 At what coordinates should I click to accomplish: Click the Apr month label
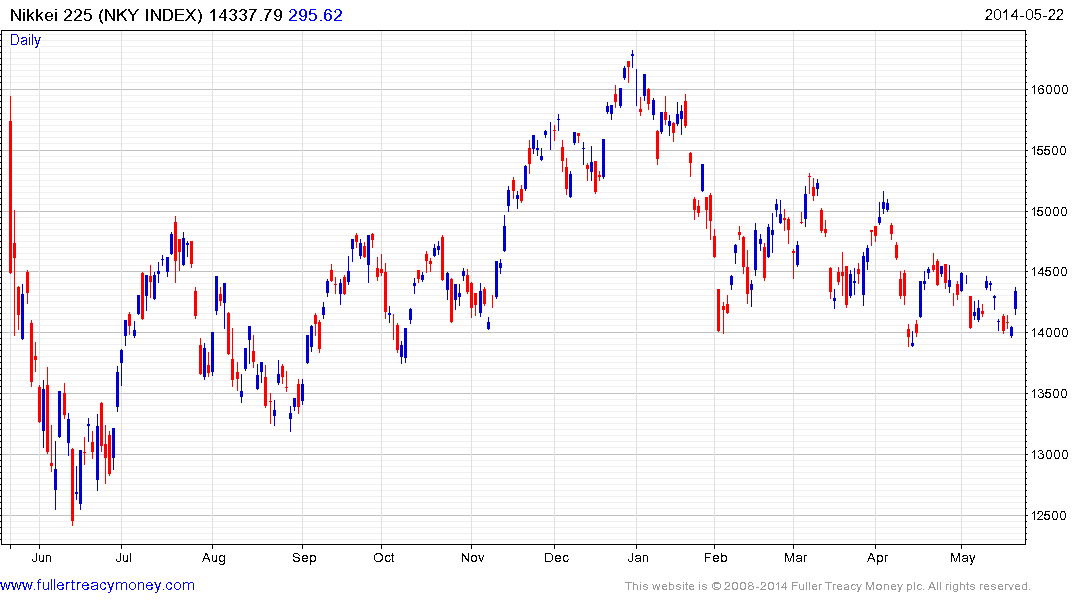(x=878, y=557)
